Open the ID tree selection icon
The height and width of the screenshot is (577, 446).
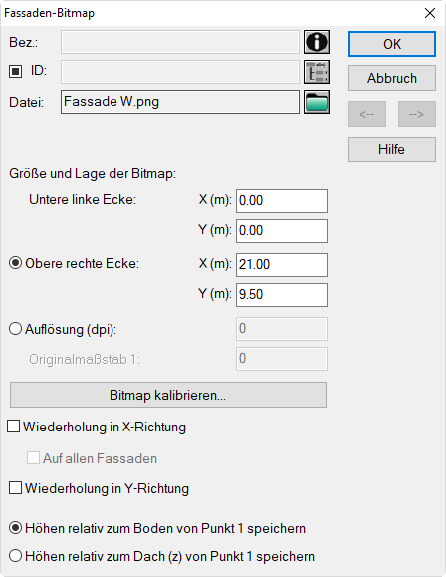pyautogui.click(x=317, y=72)
